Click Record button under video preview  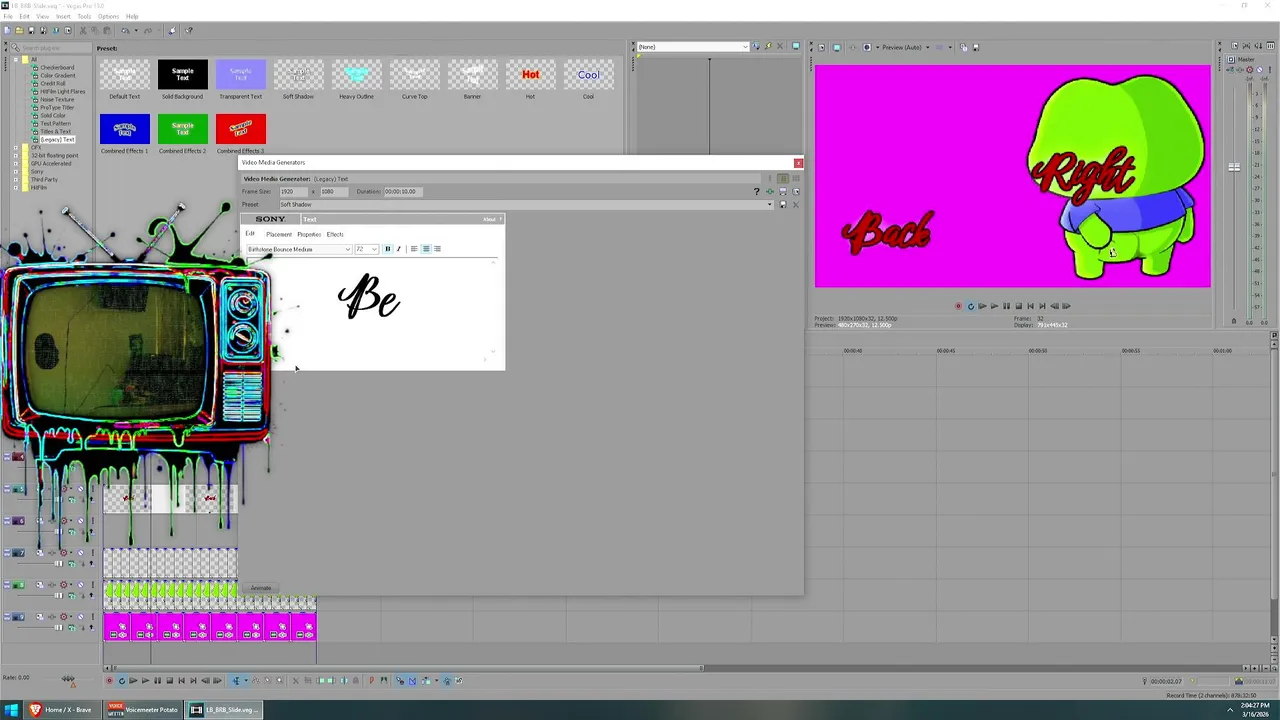(958, 306)
